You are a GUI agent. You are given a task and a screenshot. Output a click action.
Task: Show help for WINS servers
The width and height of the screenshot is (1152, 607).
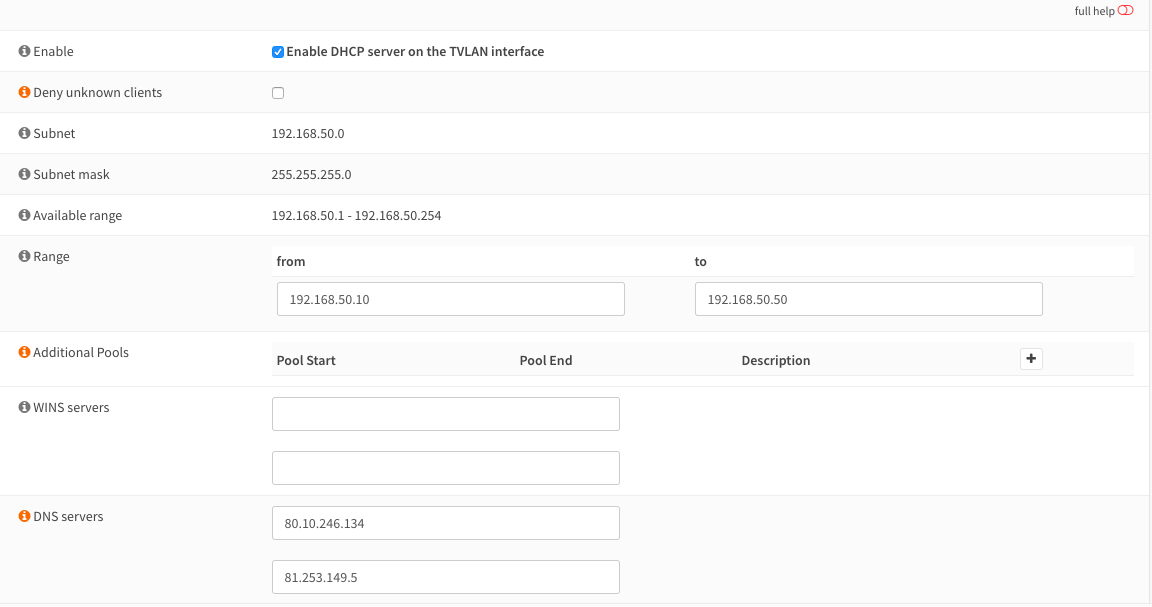[24, 407]
